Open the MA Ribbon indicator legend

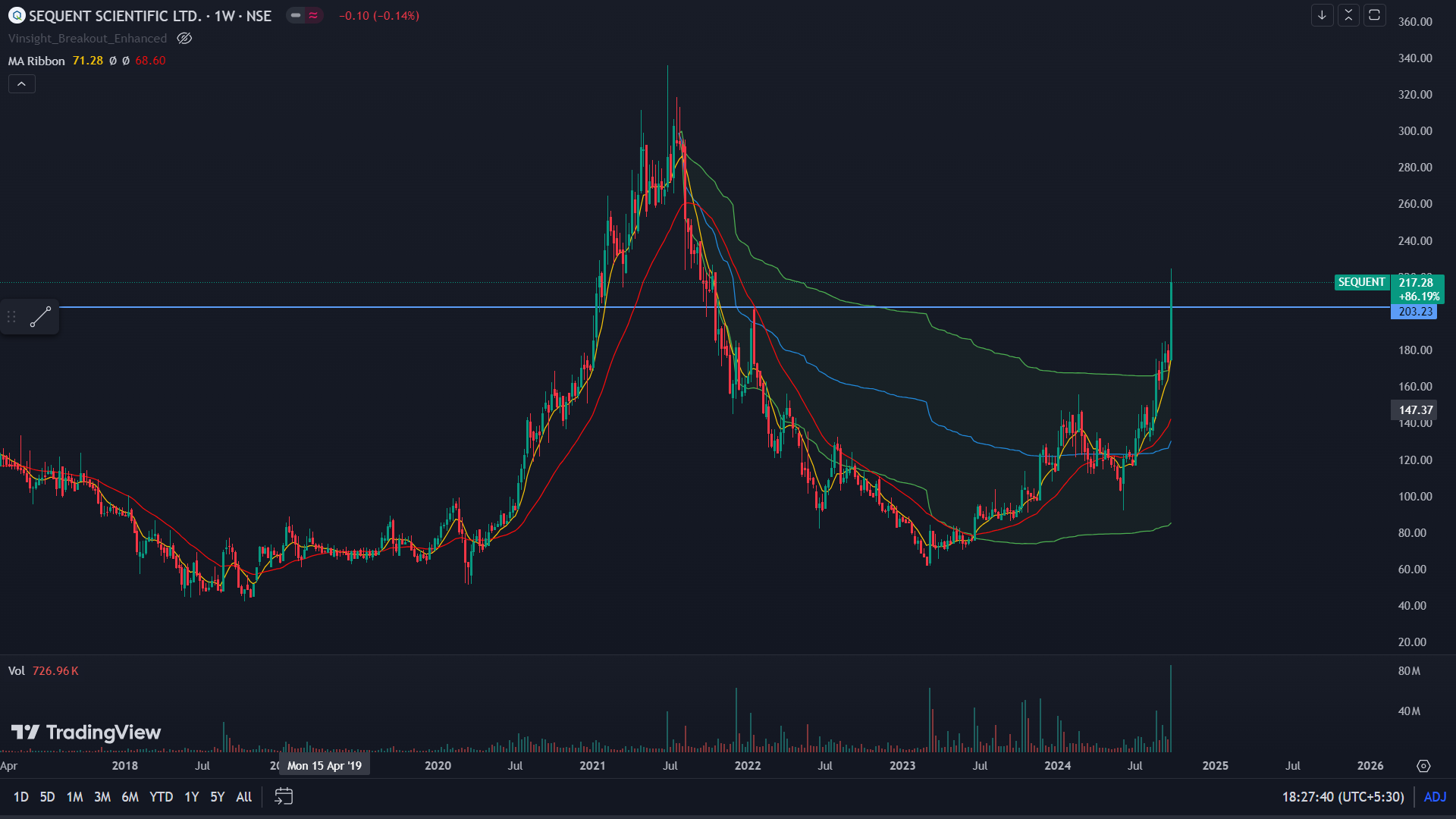click(36, 61)
